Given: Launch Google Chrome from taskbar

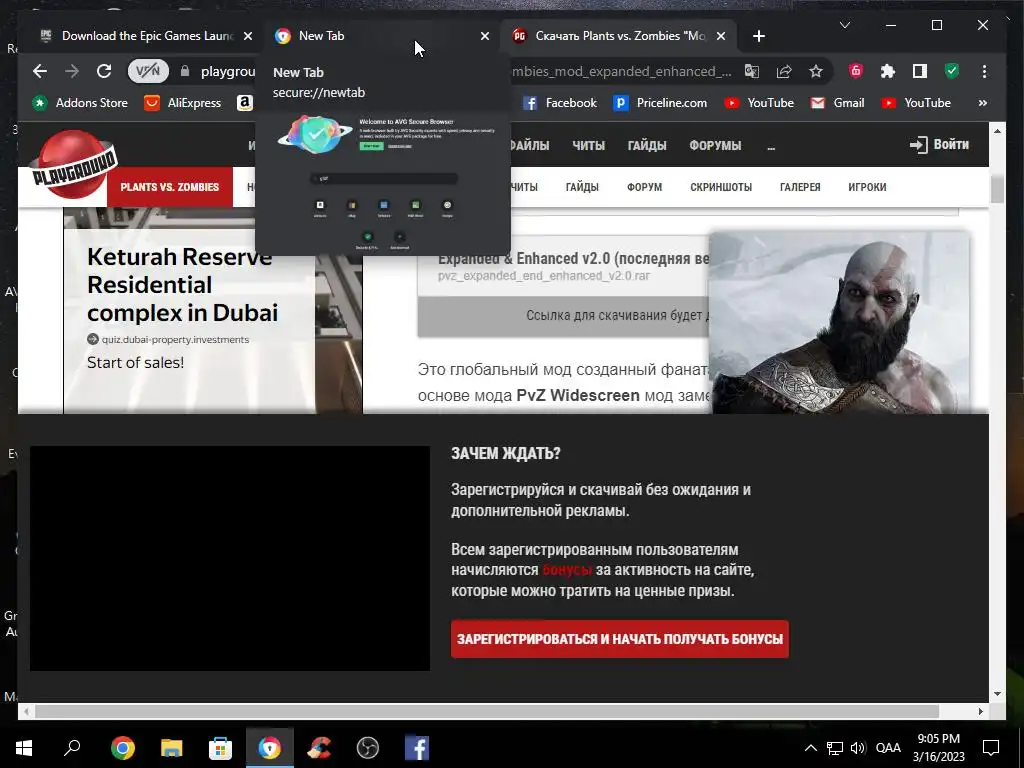Looking at the screenshot, I should coord(122,748).
